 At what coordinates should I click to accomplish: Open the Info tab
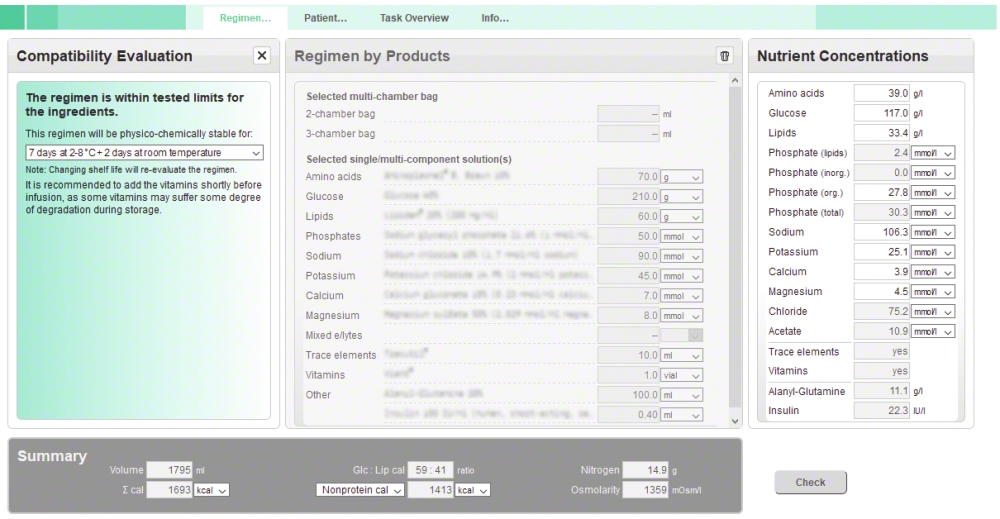point(495,18)
